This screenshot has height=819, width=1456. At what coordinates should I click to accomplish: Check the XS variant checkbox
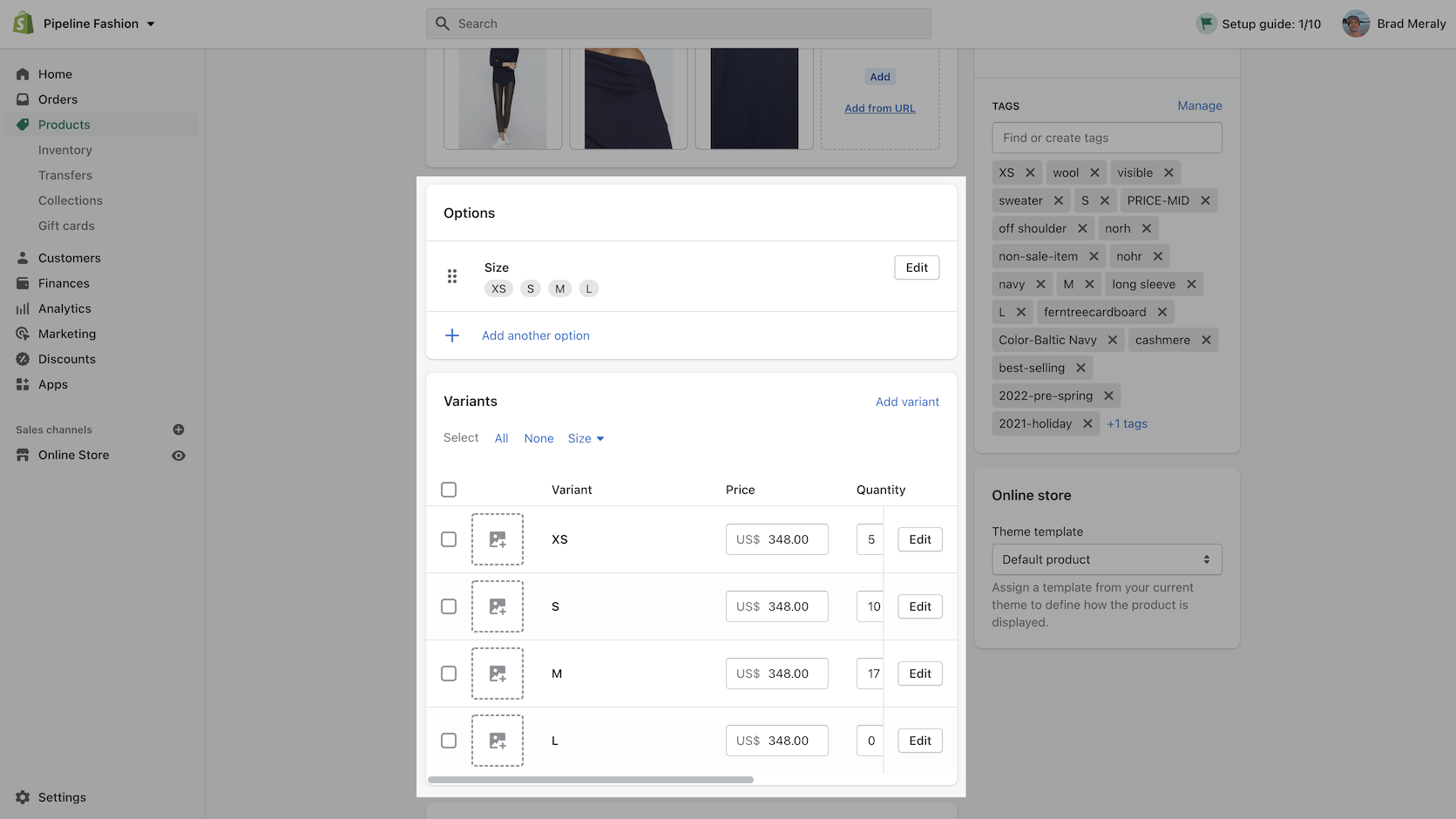(449, 539)
